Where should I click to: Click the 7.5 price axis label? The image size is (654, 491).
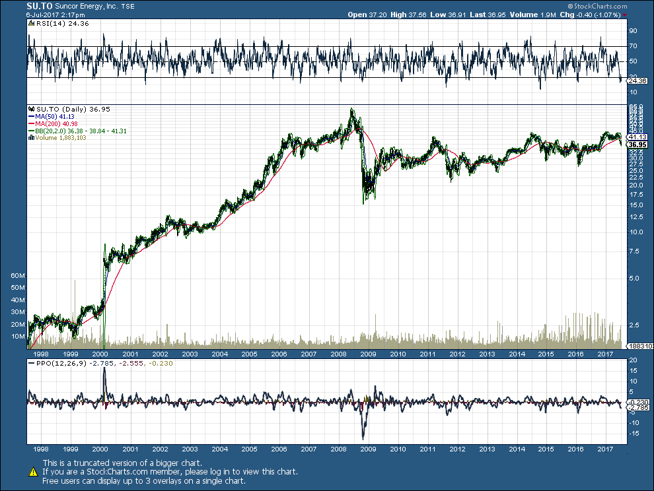coord(634,252)
